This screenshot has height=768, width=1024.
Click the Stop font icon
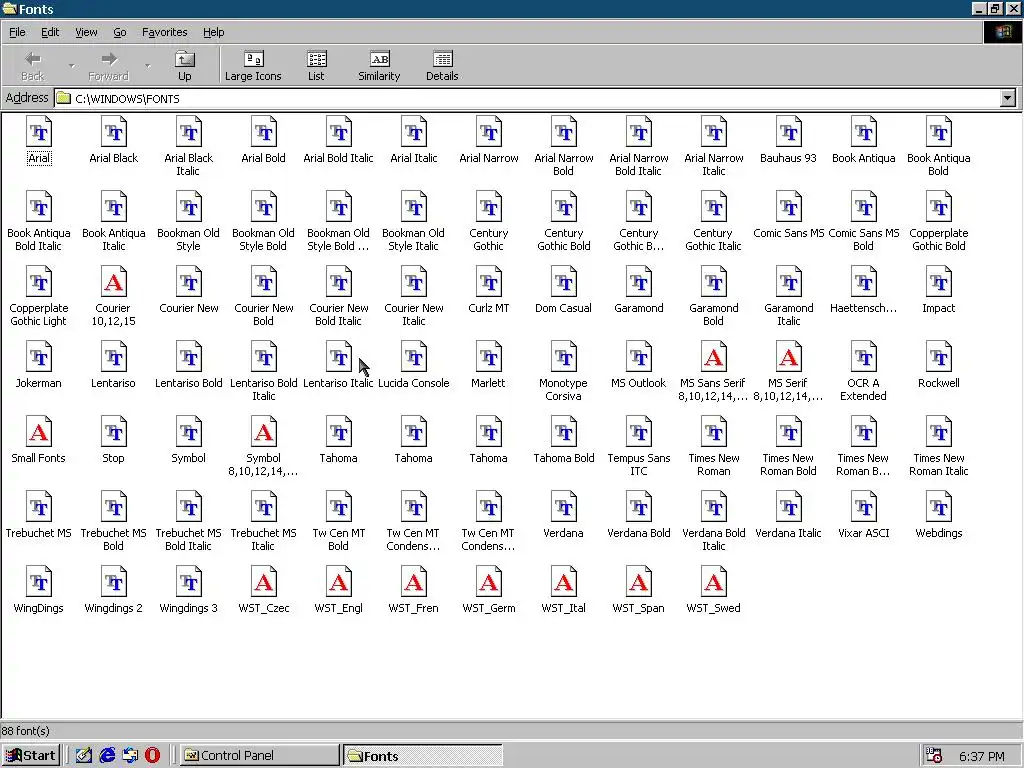[114, 433]
